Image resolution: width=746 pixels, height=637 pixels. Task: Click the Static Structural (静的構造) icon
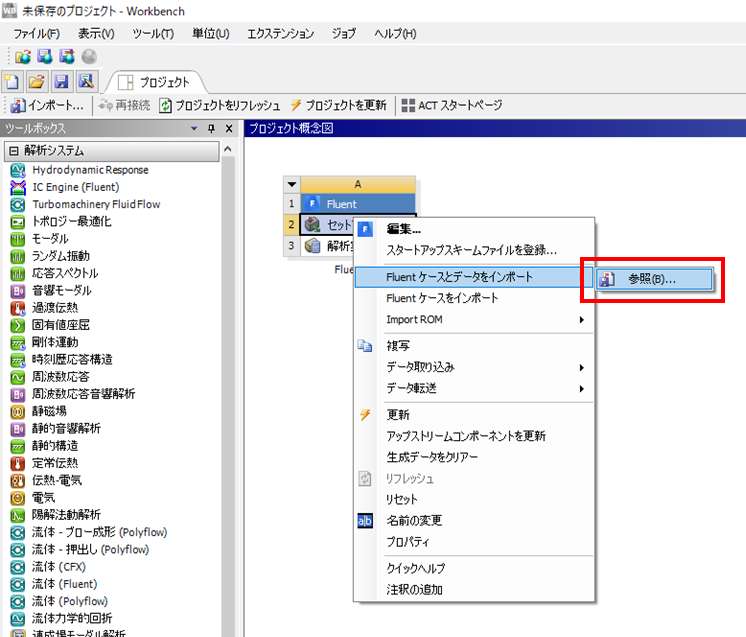tap(18, 446)
